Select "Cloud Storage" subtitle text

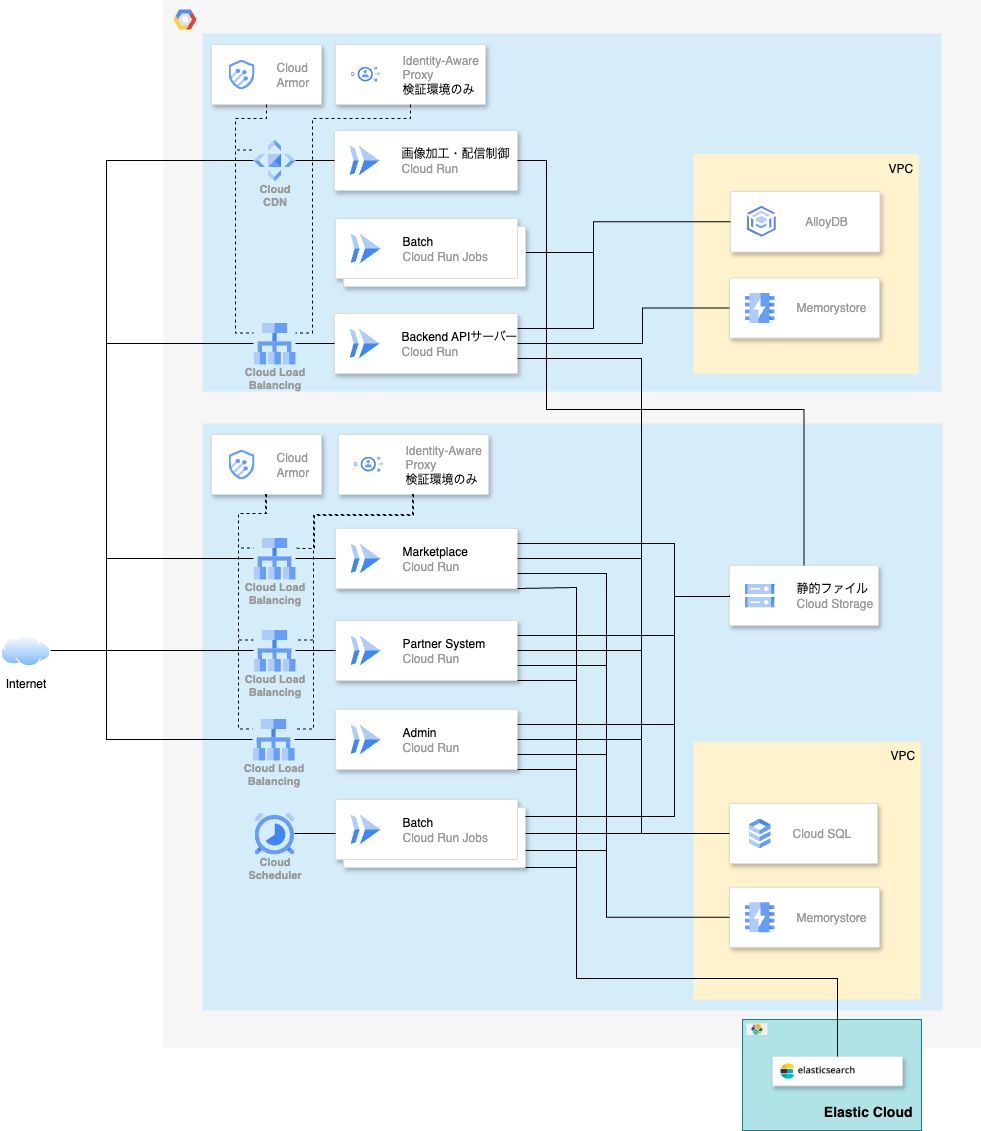835,604
